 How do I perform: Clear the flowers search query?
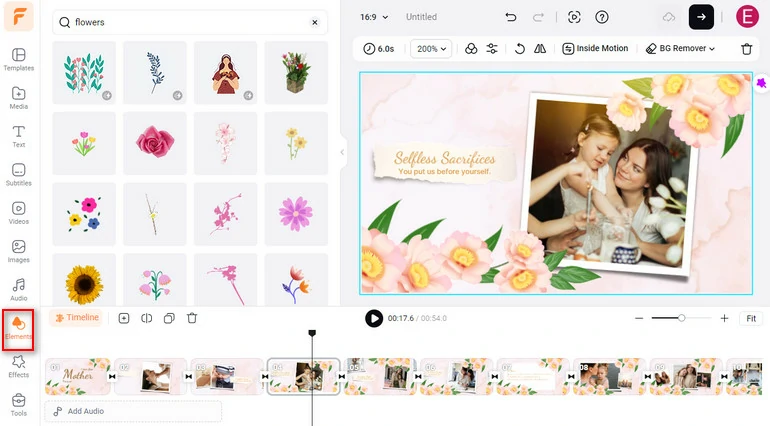(315, 22)
